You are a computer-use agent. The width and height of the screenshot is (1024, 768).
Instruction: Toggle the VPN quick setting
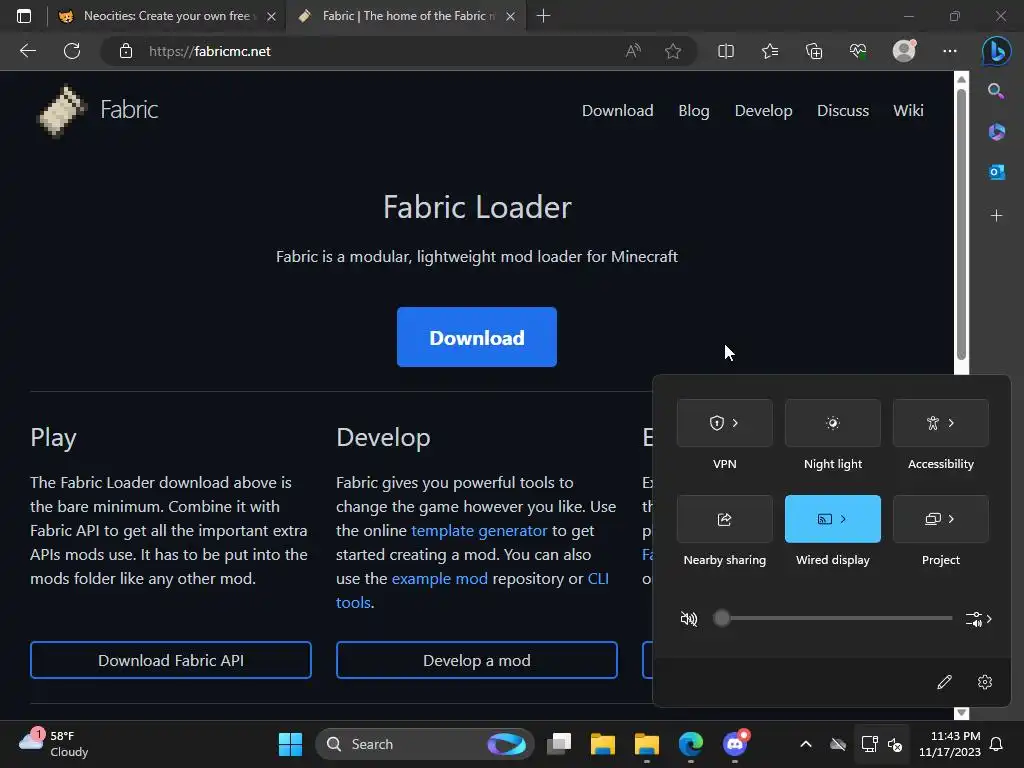click(x=716, y=423)
